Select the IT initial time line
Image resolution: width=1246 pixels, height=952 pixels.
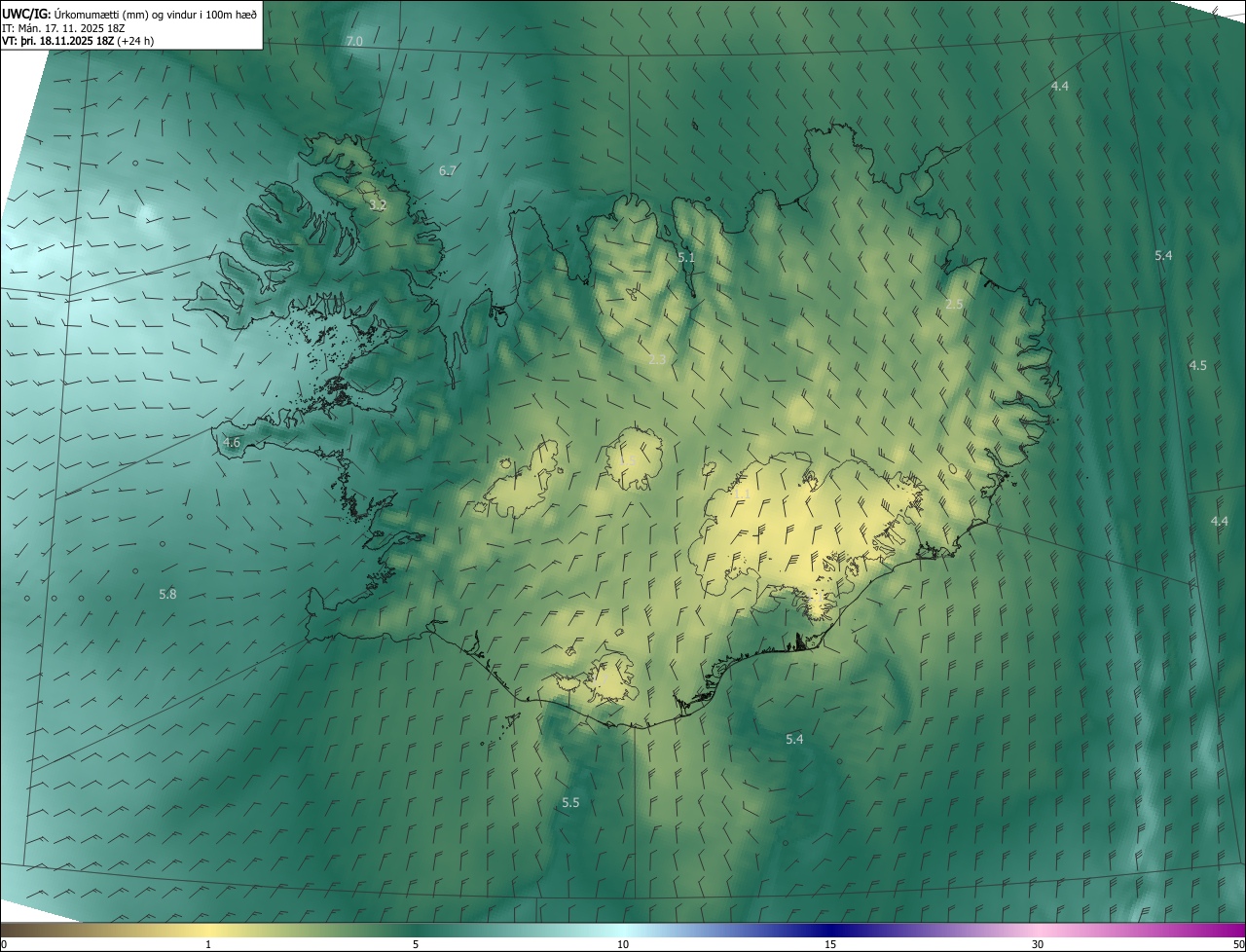71,27
